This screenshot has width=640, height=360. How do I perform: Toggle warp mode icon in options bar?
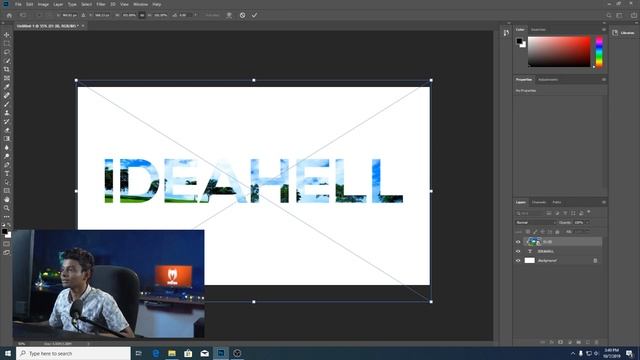pyautogui.click(x=229, y=15)
